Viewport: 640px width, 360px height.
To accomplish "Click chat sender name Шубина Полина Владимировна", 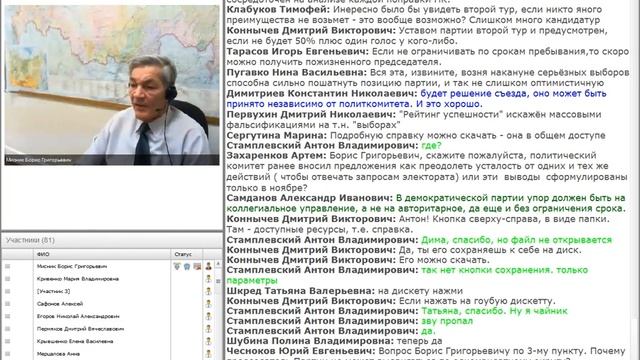I will click(310, 341).
